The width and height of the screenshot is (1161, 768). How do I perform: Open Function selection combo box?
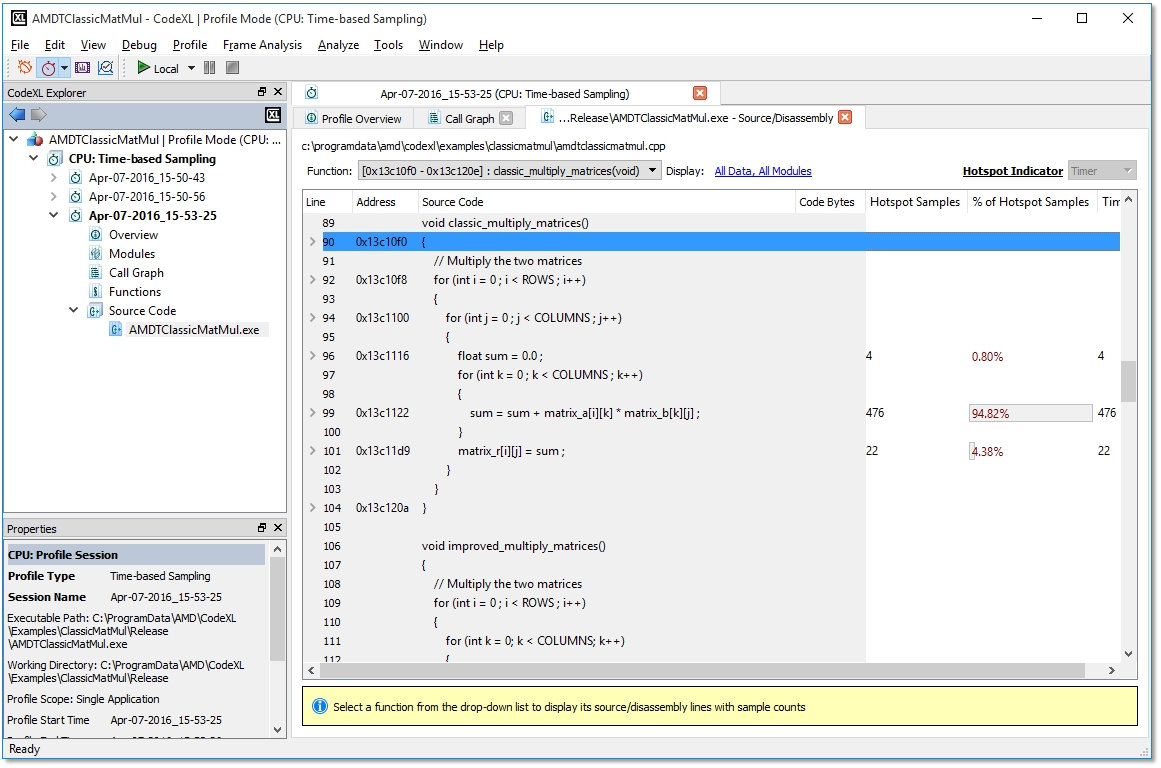click(x=509, y=171)
